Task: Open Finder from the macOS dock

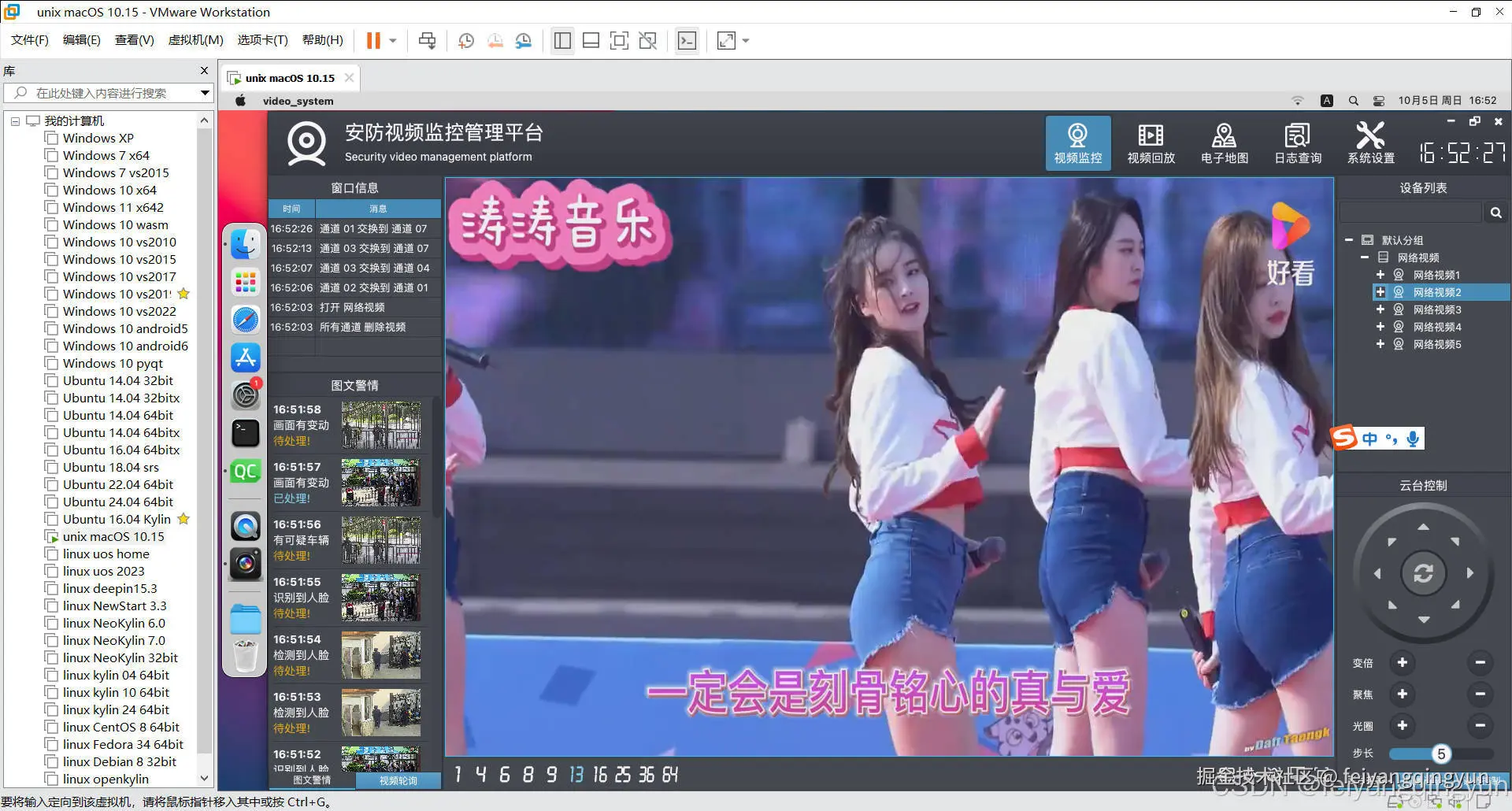Action: click(x=246, y=243)
